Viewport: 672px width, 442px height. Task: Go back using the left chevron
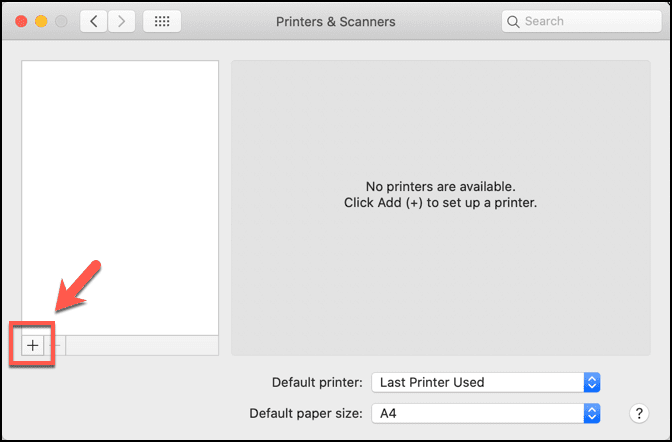pos(94,21)
